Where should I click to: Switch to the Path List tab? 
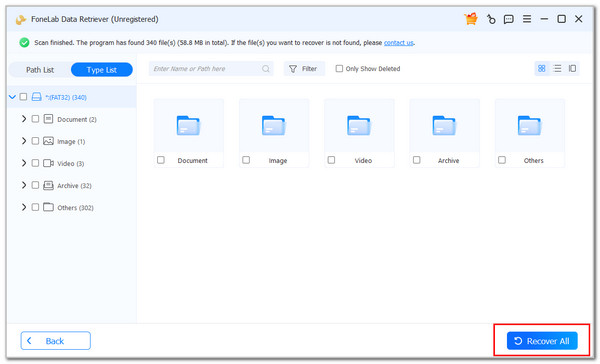coord(40,70)
